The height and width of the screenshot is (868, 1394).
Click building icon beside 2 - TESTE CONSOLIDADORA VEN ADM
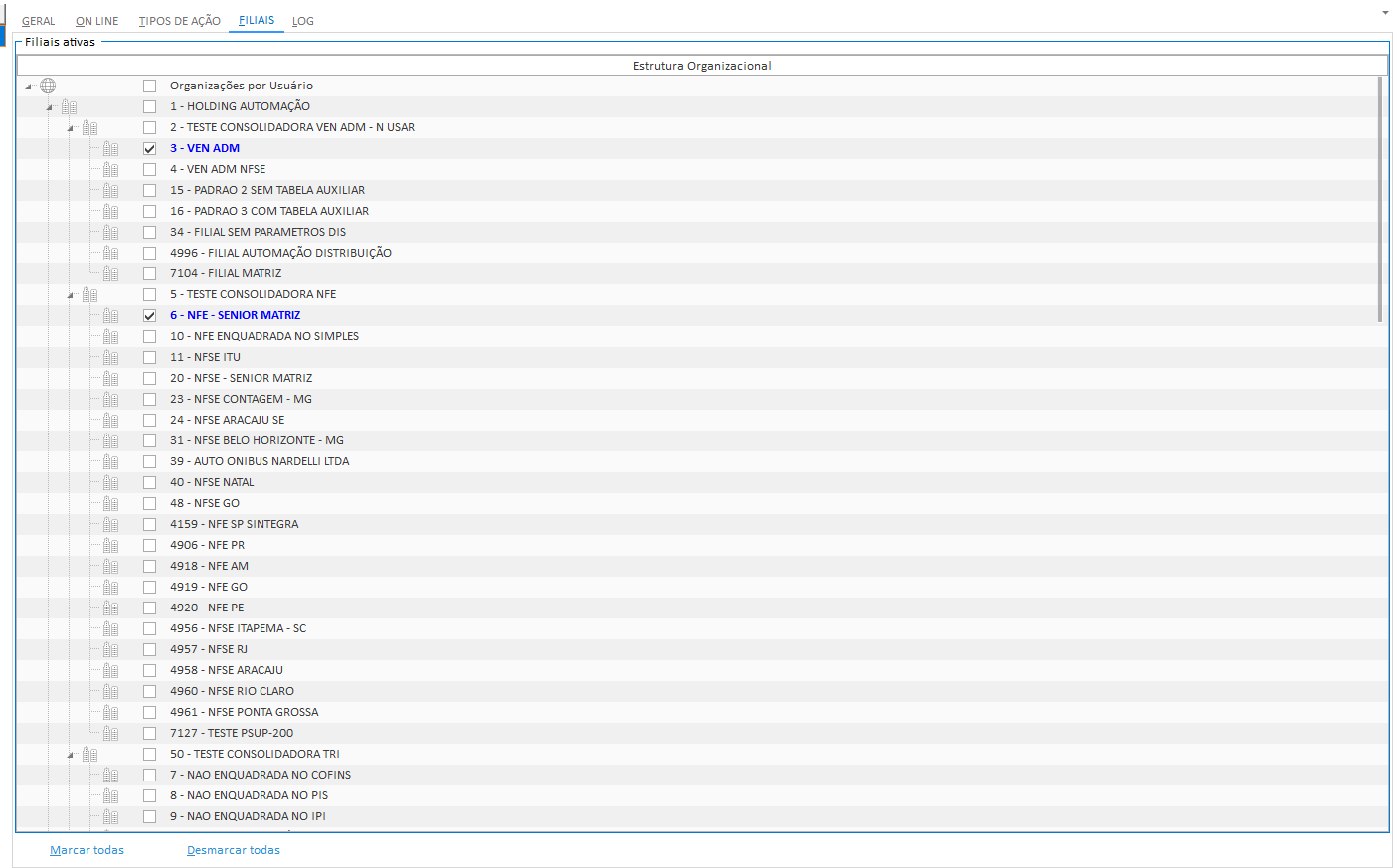click(x=89, y=127)
